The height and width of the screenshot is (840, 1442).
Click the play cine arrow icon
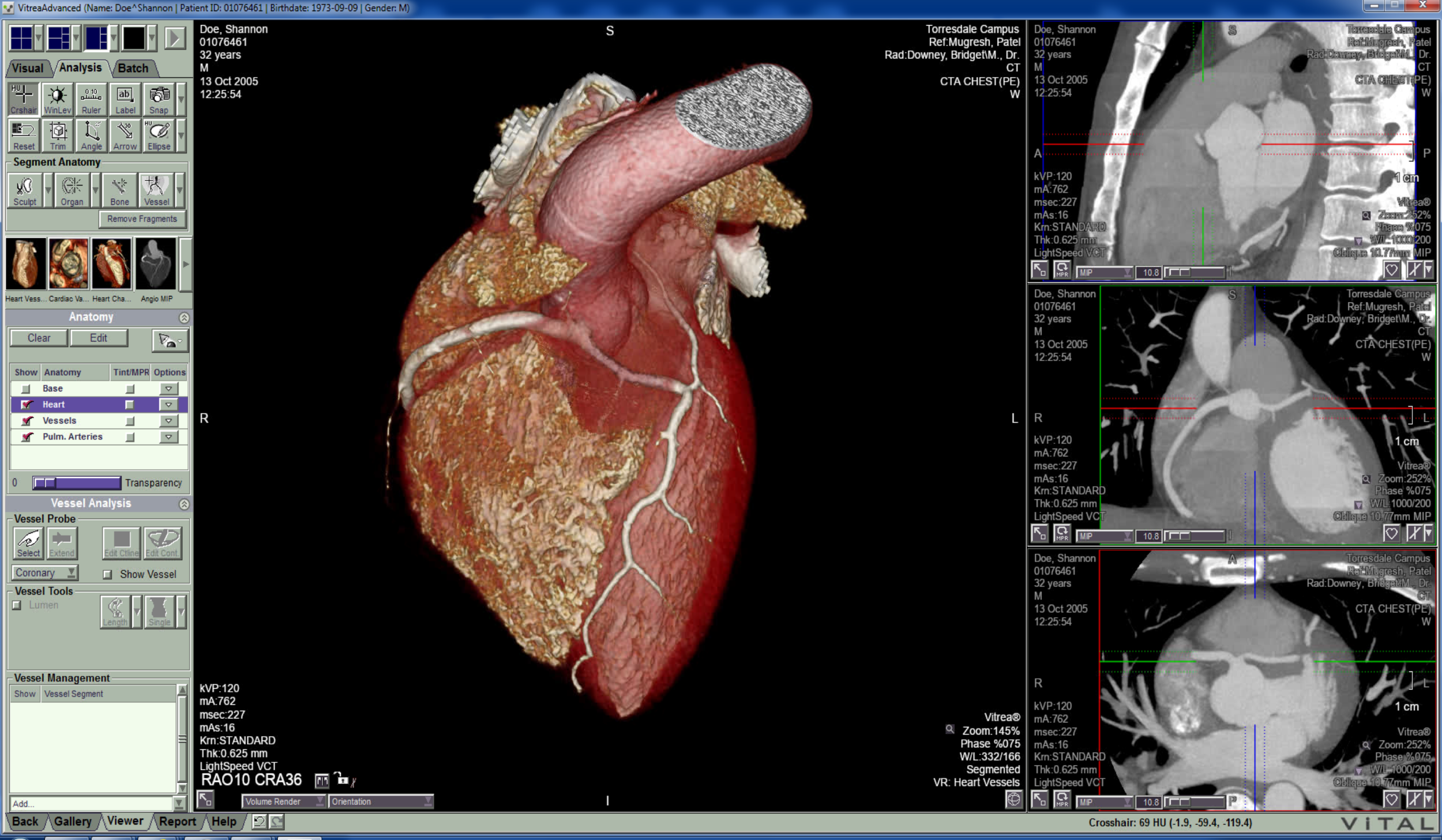coord(174,38)
